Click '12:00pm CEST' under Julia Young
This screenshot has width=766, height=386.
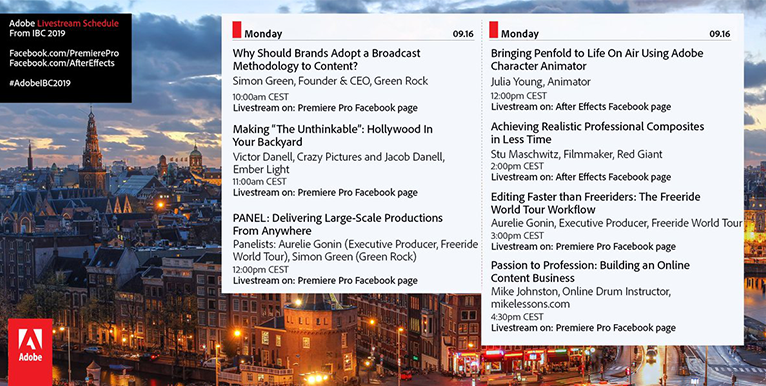[518, 96]
